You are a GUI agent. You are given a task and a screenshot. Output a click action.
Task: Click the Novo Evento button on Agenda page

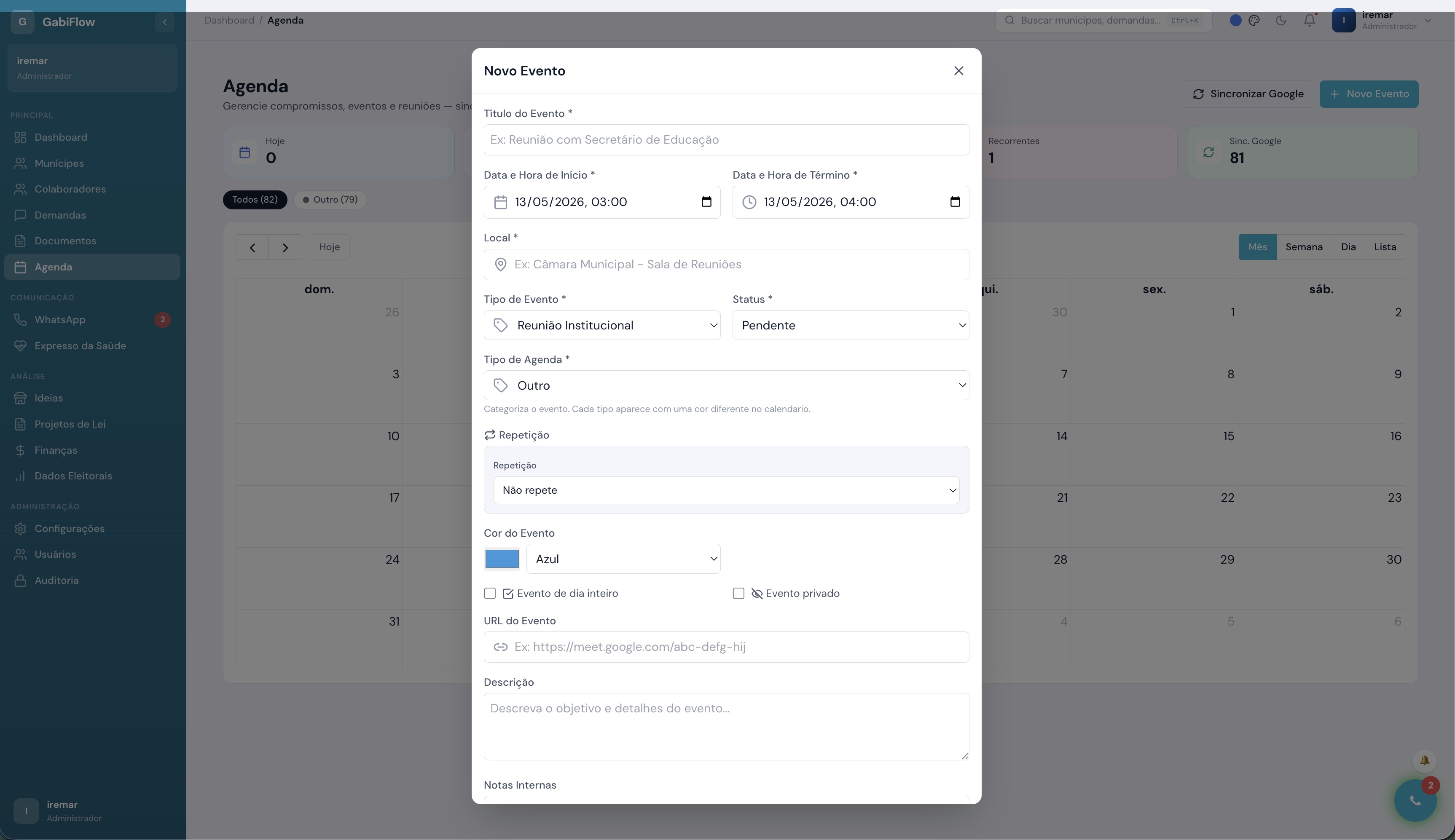click(1369, 94)
